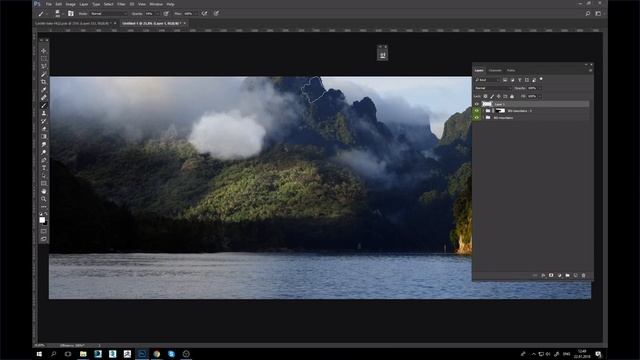The width and height of the screenshot is (640, 360).
Task: Expand the bottom layer group
Action: click(x=483, y=118)
